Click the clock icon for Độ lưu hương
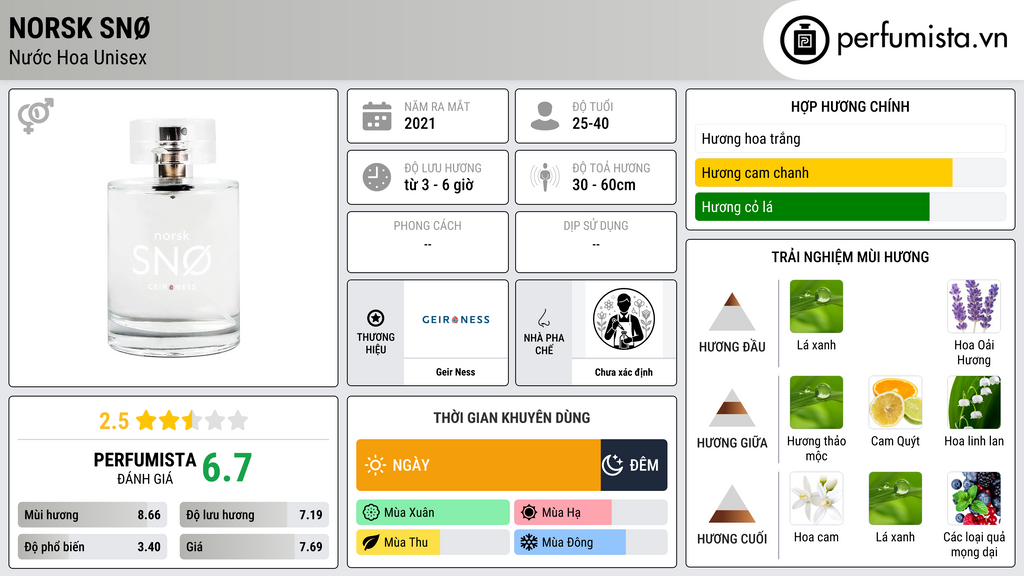The height and width of the screenshot is (576, 1024). [377, 178]
